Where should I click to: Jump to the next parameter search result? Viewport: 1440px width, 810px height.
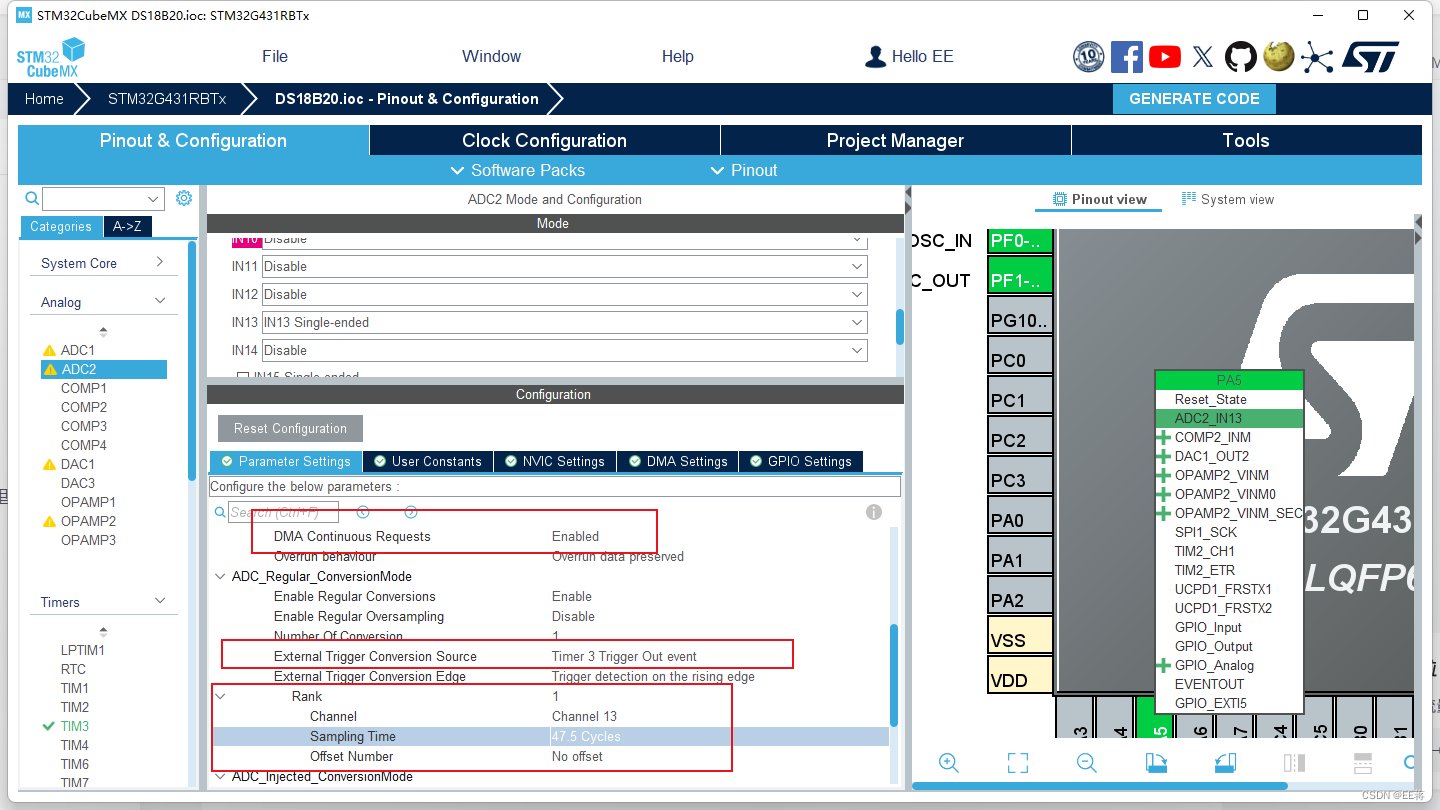[x=411, y=512]
